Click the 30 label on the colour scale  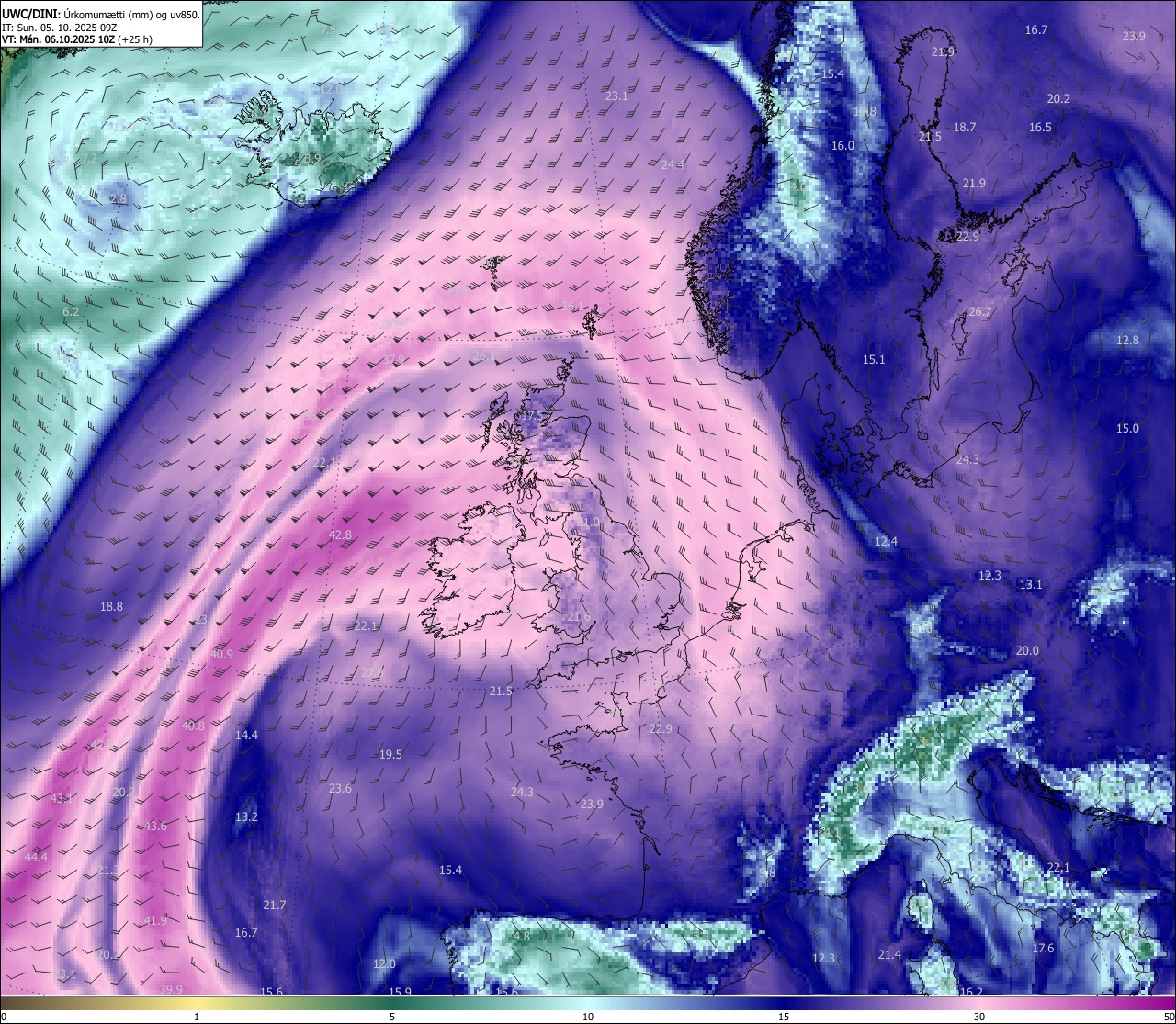click(x=979, y=1017)
